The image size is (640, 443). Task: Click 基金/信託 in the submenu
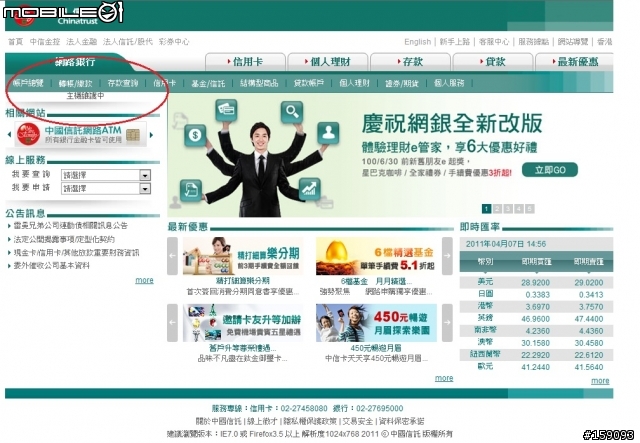208,83
